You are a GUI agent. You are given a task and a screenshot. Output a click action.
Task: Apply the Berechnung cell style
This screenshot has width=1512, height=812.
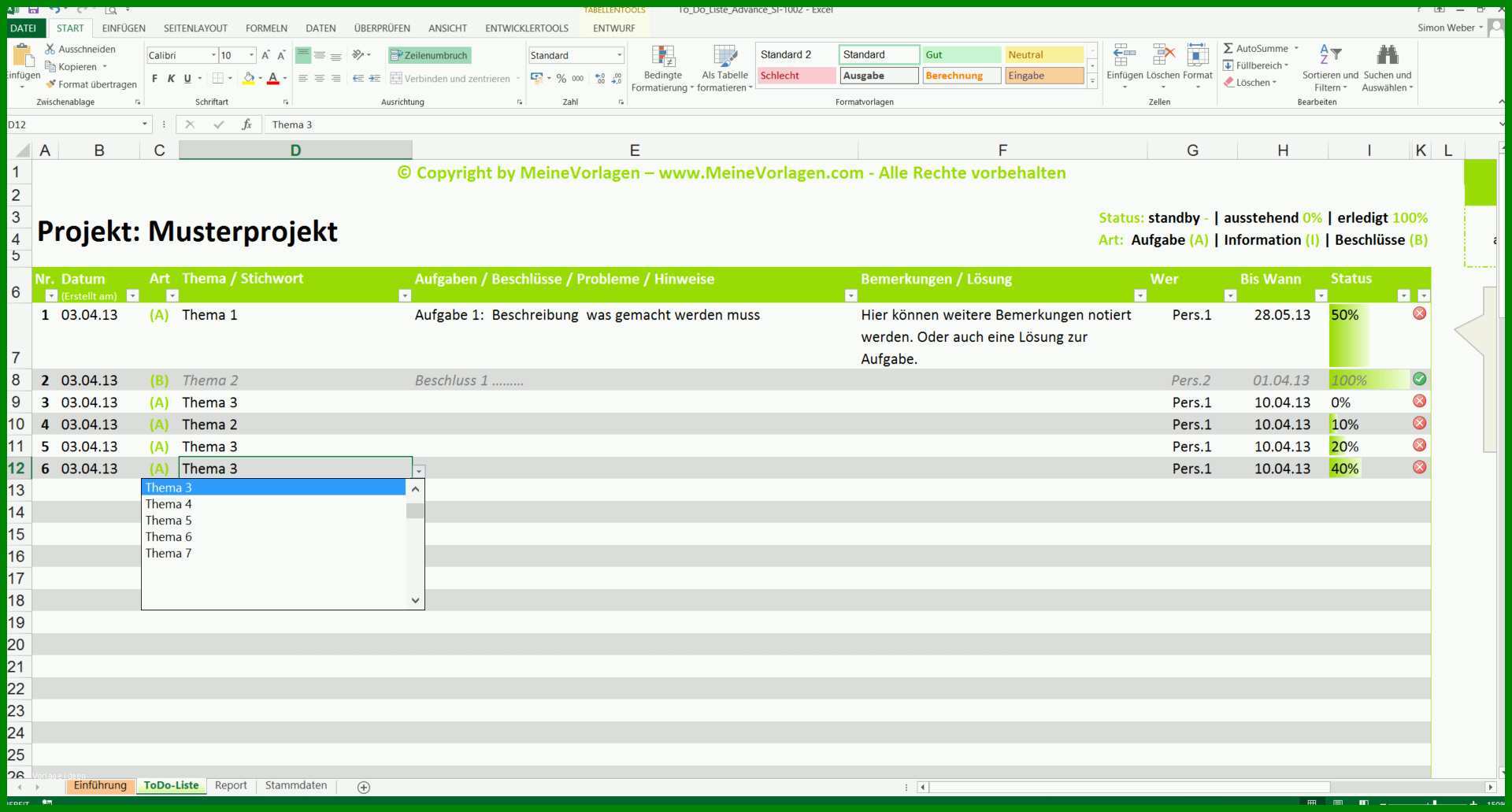[x=962, y=76]
